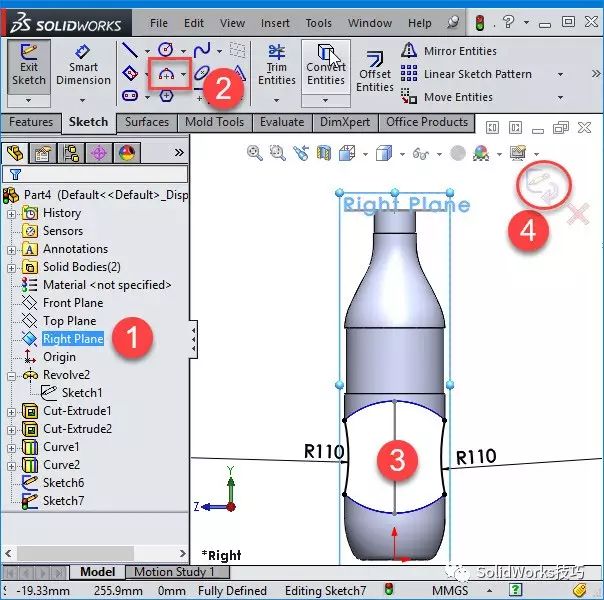Screen dimensions: 604x600
Task: Click Move Entities
Action: 447,97
